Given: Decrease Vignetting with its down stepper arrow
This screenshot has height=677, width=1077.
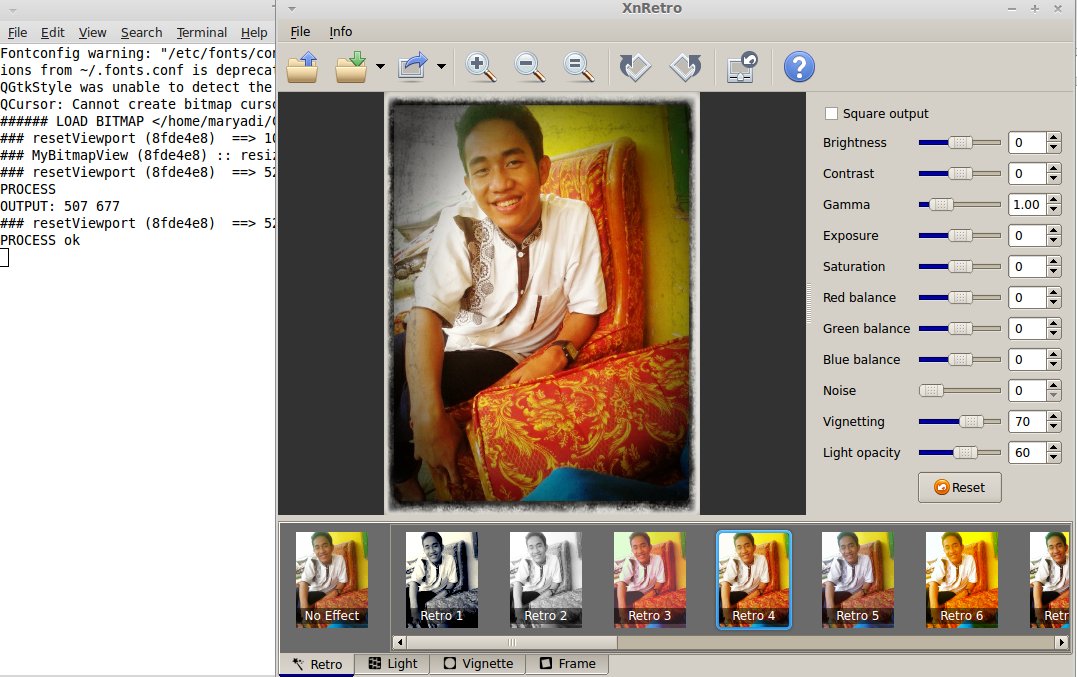Looking at the screenshot, I should pyautogui.click(x=1054, y=427).
